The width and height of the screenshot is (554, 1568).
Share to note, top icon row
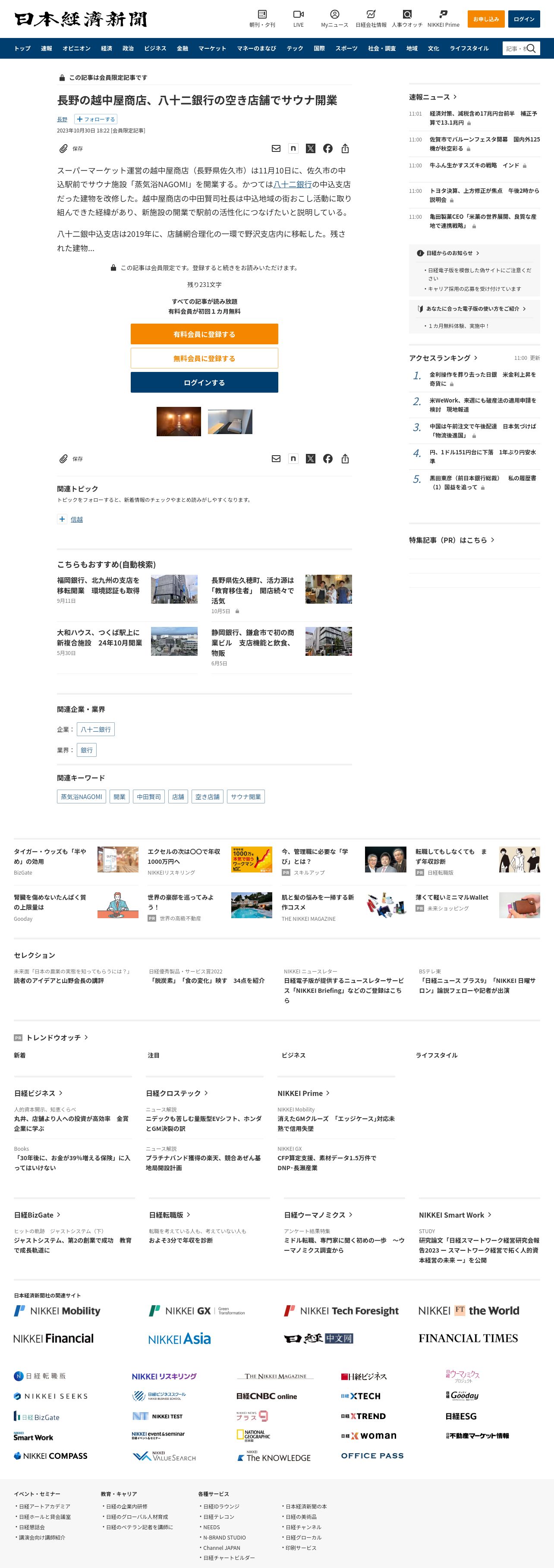pos(293,148)
